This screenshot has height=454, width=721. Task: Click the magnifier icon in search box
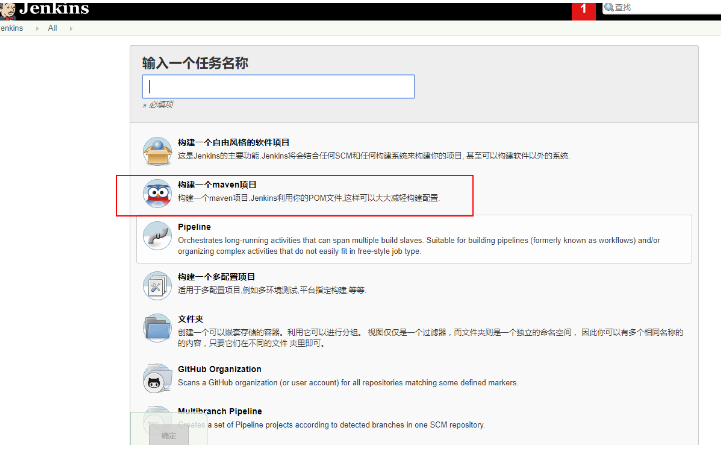pos(609,7)
